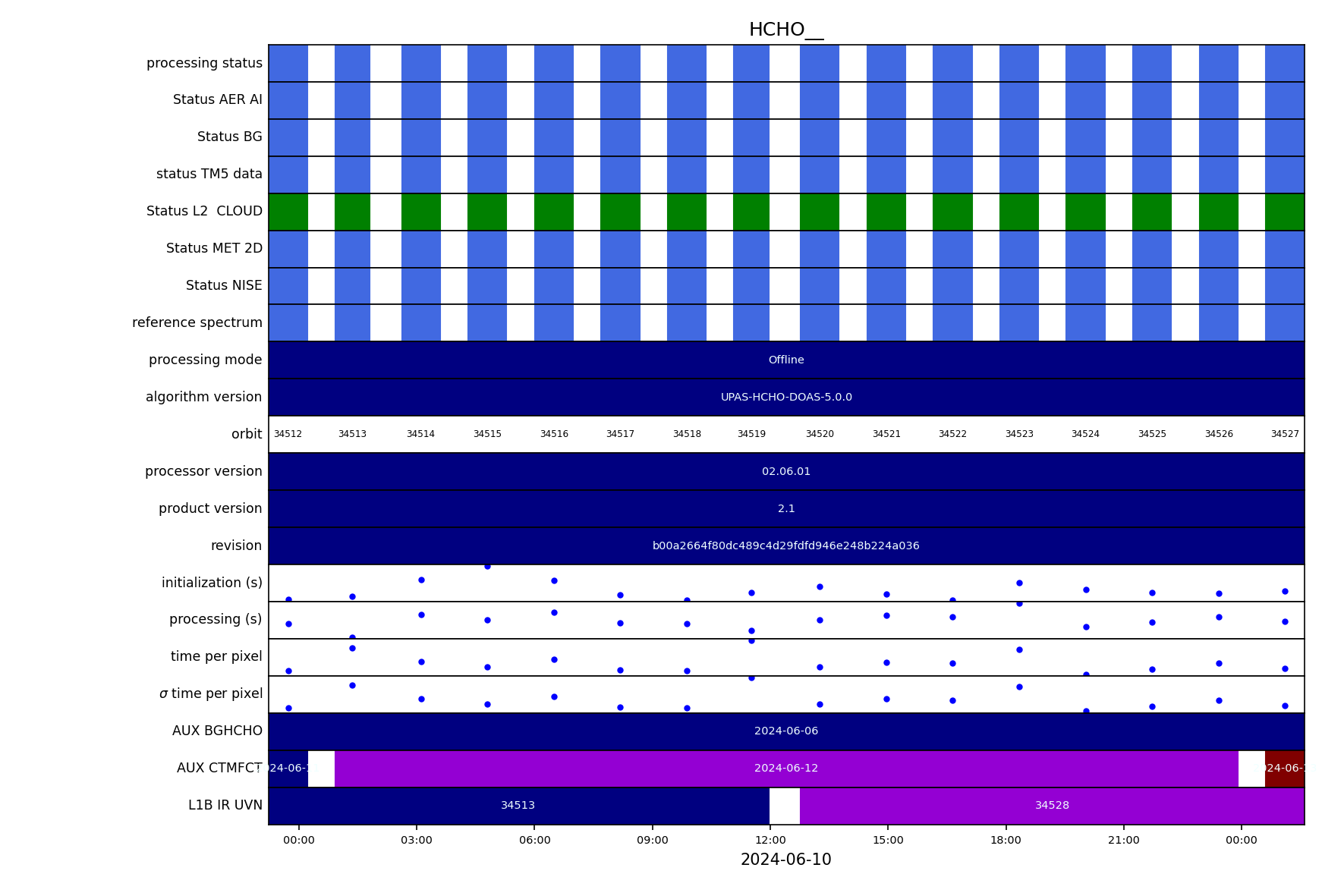The height and width of the screenshot is (896, 1344).
Task: Click the 'Status MET 2D' row label
Action: click(214, 249)
